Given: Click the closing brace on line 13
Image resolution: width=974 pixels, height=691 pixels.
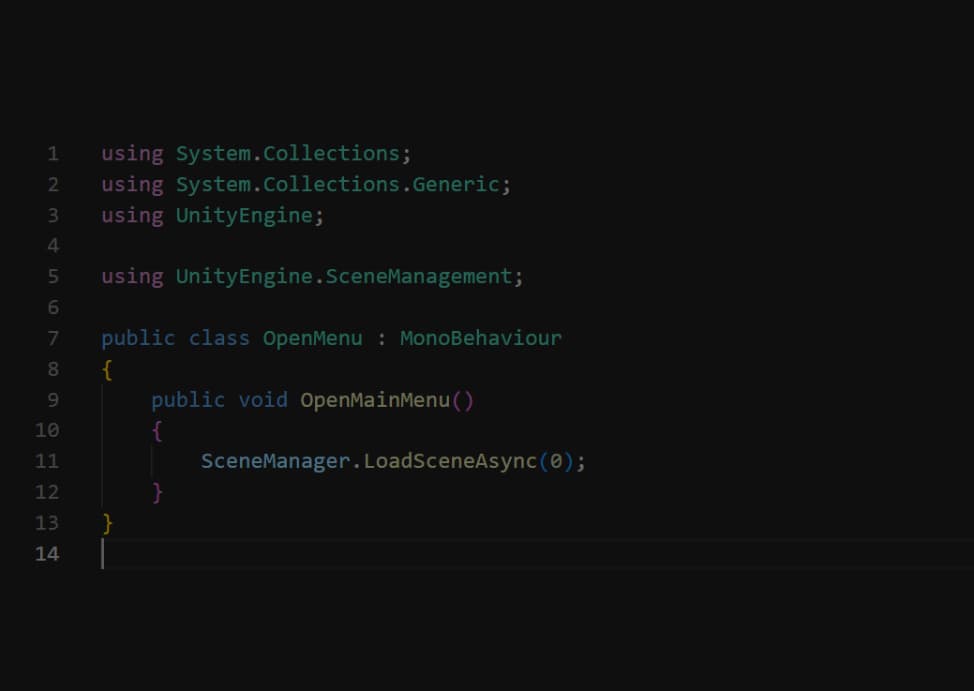Looking at the screenshot, I should (x=107, y=523).
